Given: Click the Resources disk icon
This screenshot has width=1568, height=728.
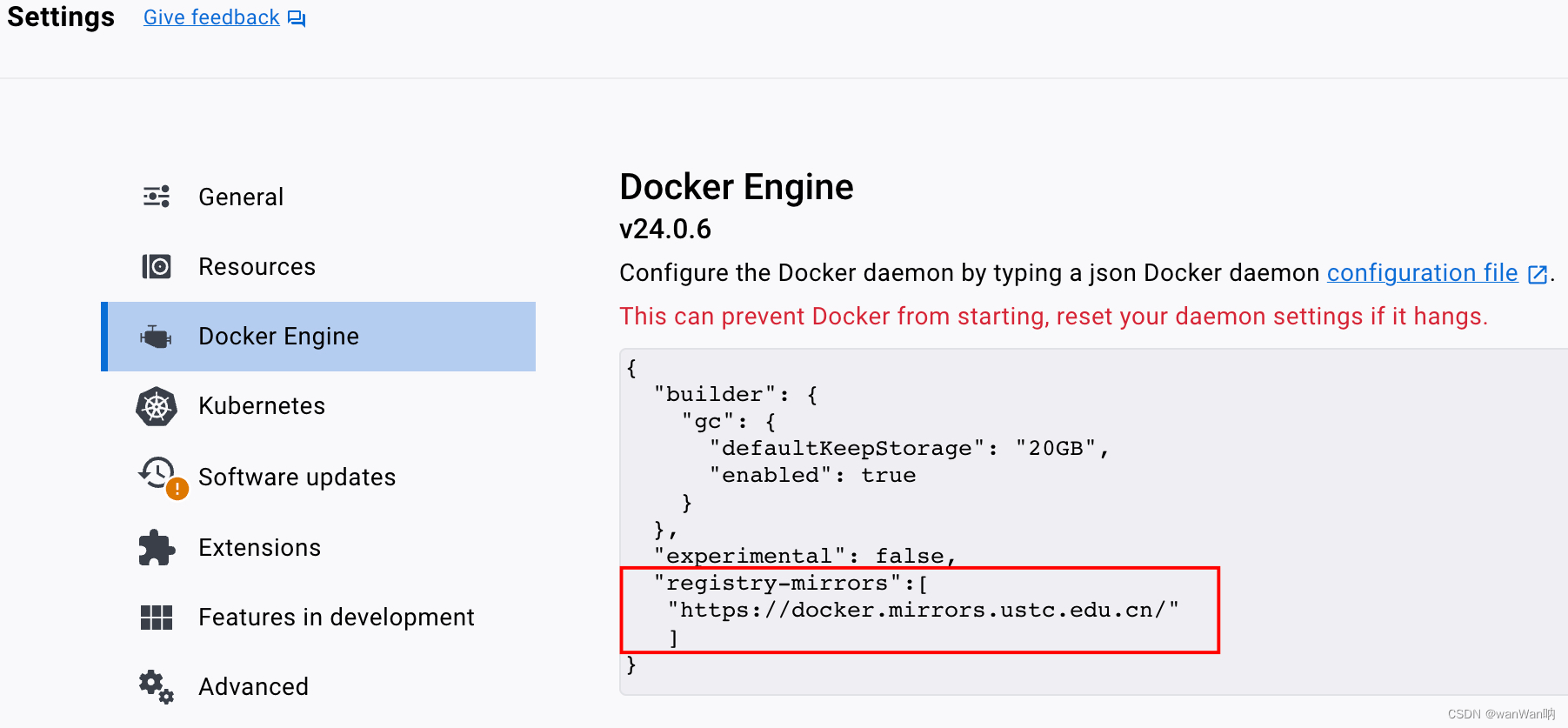Looking at the screenshot, I should pos(157,266).
